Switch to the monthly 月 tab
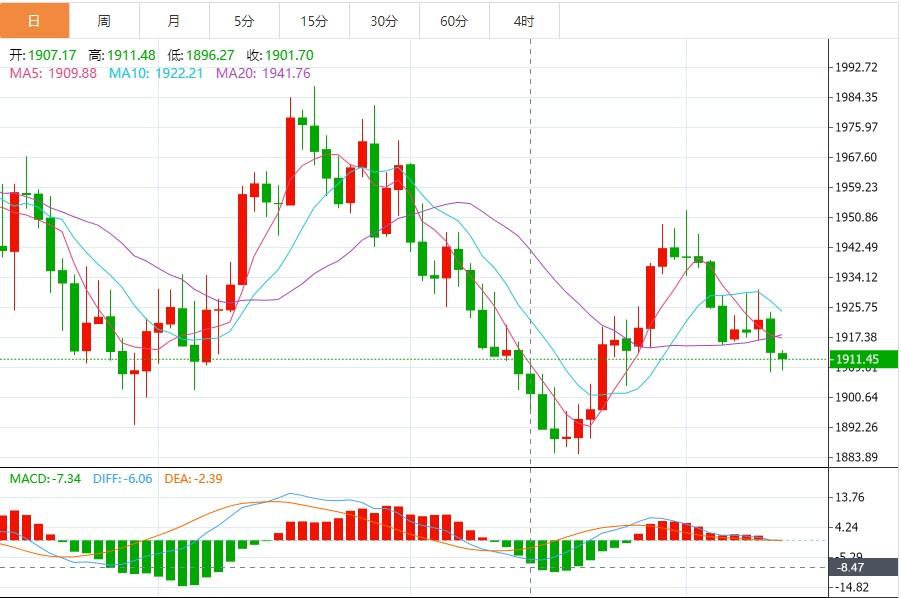This screenshot has width=901, height=598. (175, 21)
